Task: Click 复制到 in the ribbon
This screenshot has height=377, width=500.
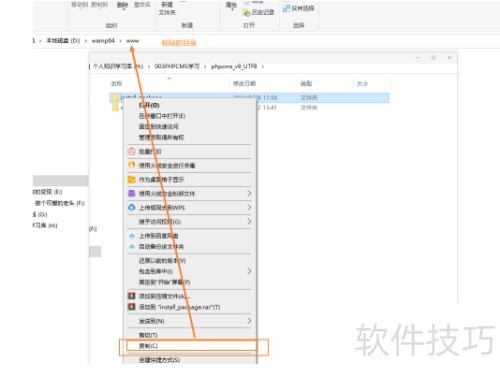Action: pos(99,5)
